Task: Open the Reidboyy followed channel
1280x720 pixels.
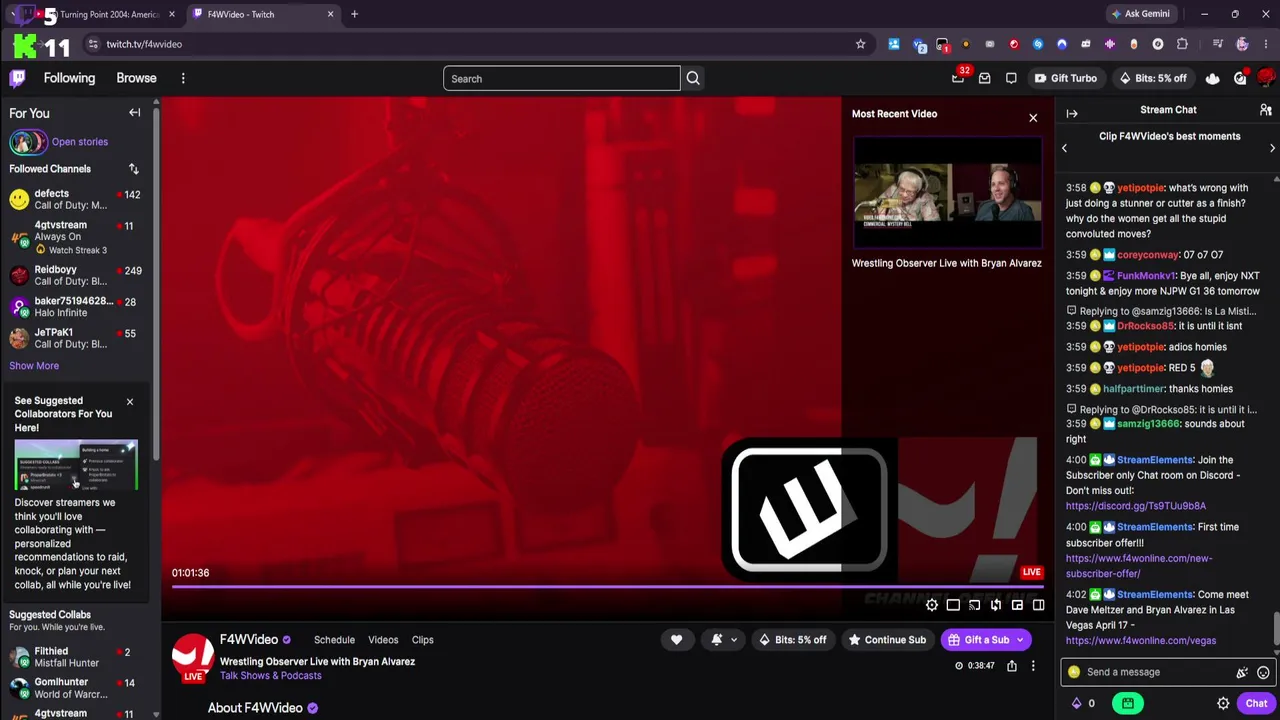Action: (75, 275)
